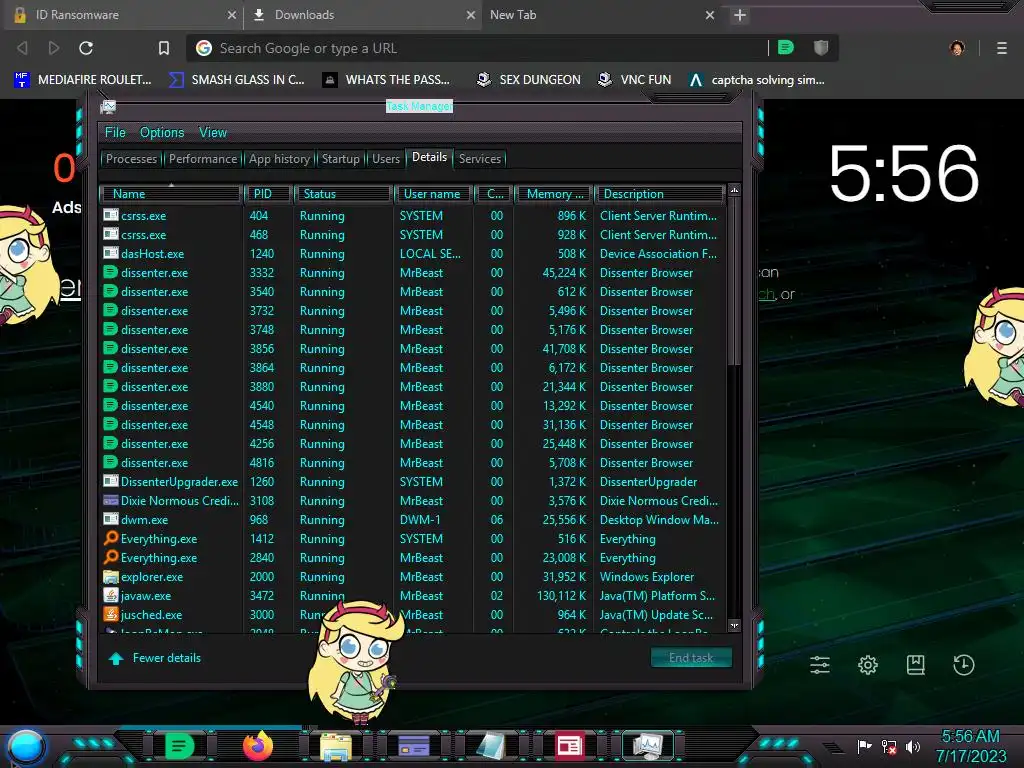Select the dwm.exe process row
The width and height of the screenshot is (1024, 768).
point(413,520)
